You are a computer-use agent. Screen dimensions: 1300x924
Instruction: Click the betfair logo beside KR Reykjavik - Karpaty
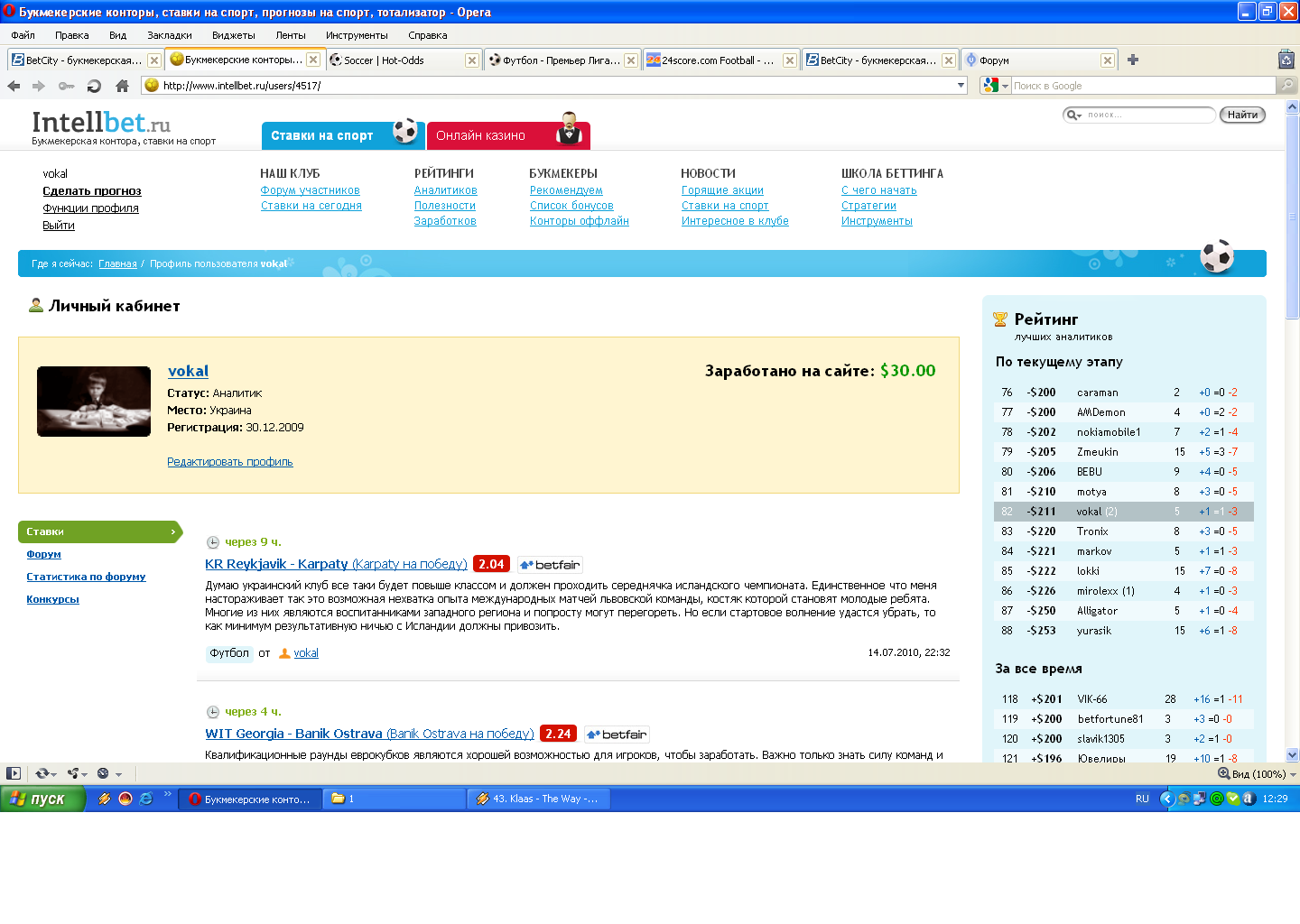coord(550,565)
